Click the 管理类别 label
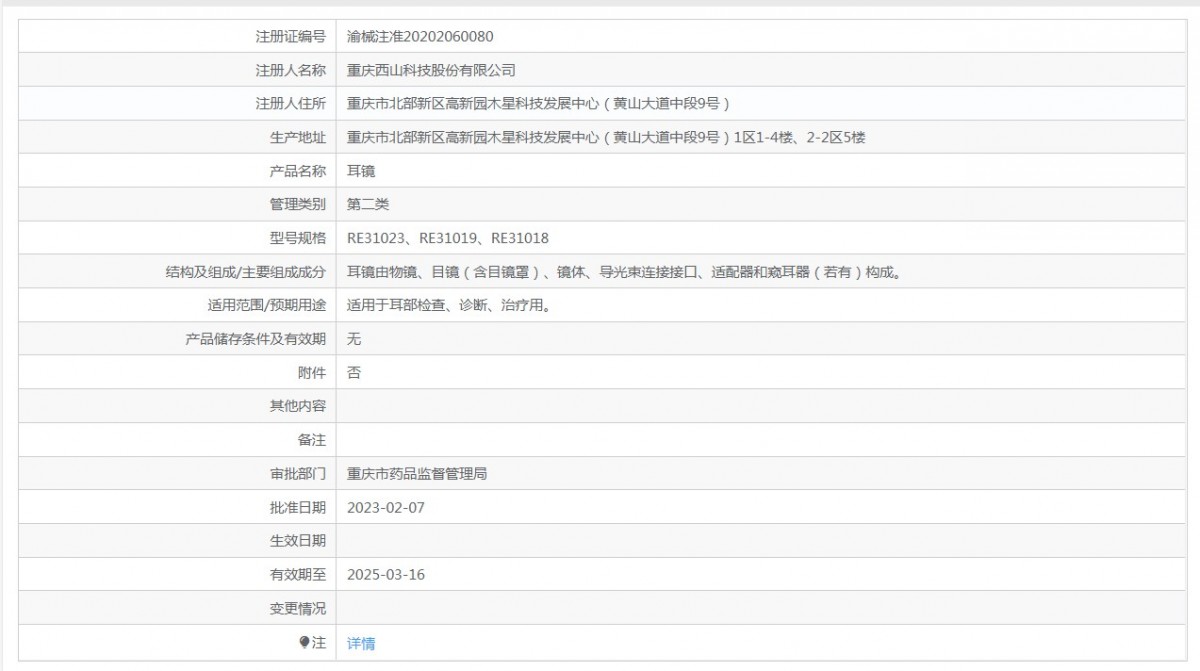 point(298,205)
